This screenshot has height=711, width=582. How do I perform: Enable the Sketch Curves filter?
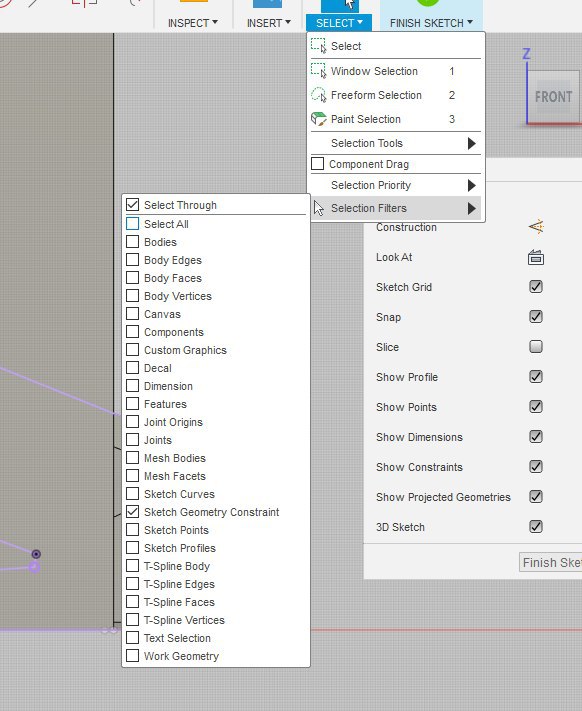[x=132, y=494]
